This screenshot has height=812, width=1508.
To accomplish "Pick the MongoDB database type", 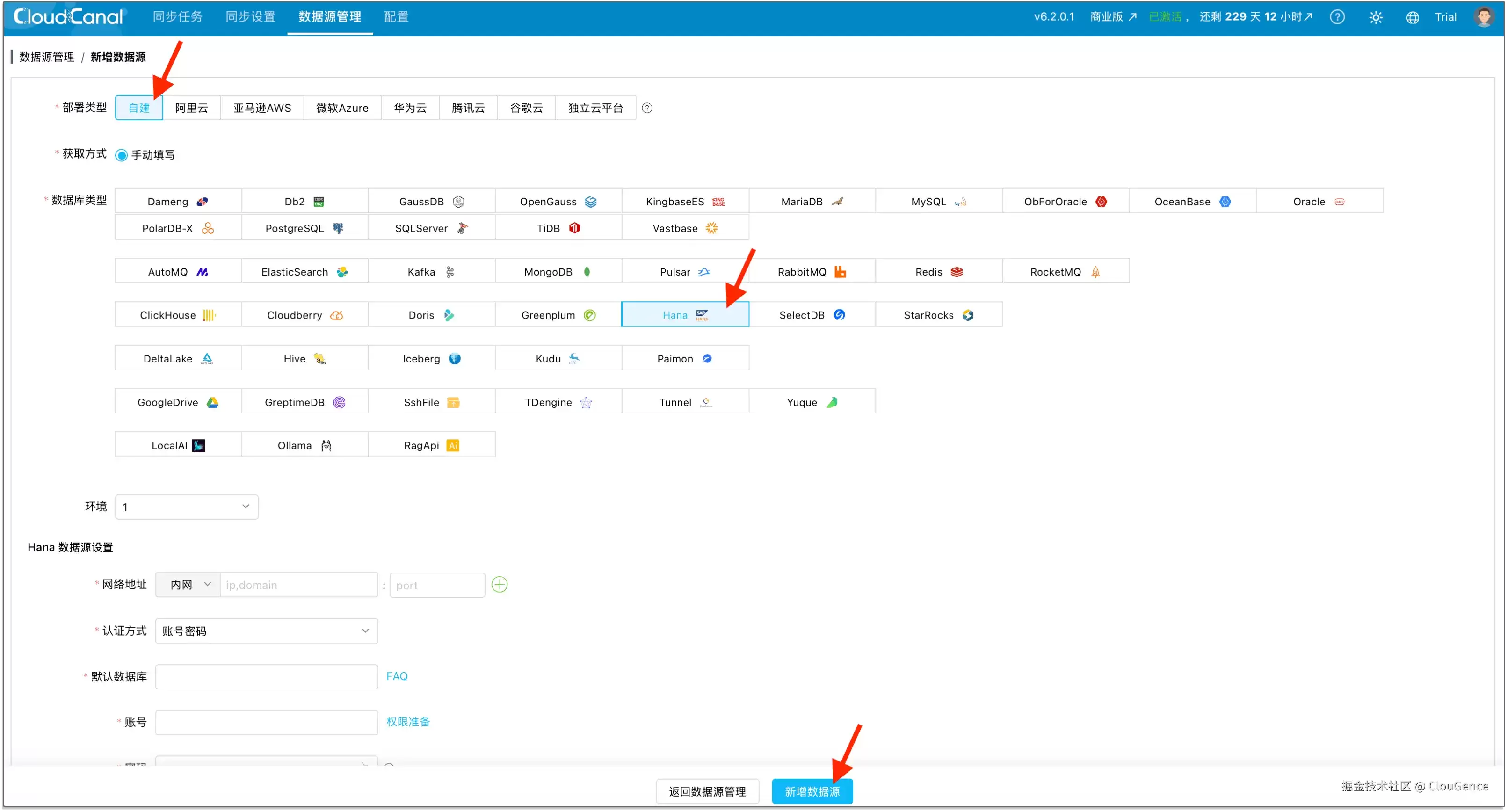I will tap(558, 271).
